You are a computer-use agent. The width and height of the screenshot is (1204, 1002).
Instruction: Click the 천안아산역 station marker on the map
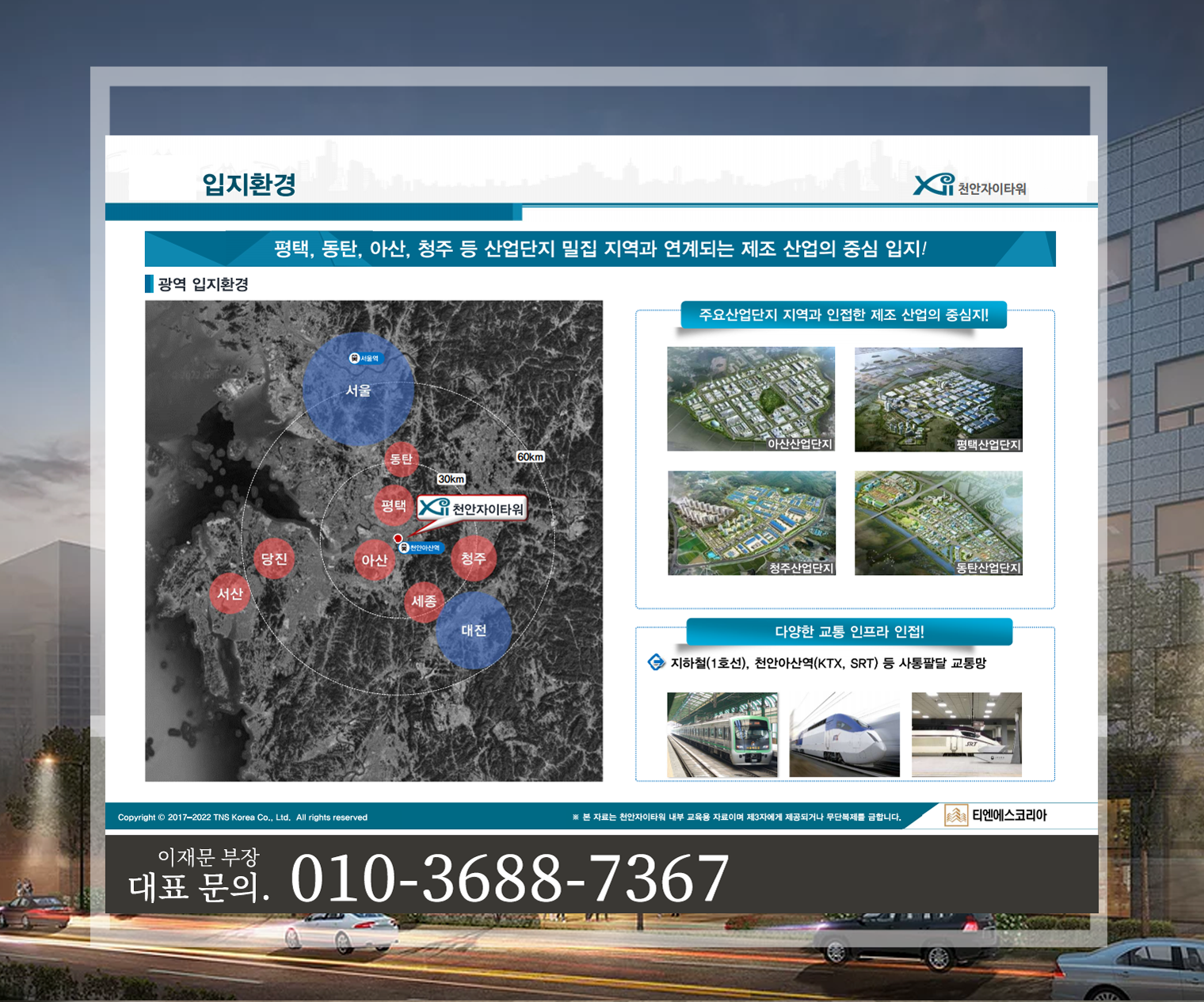421,547
